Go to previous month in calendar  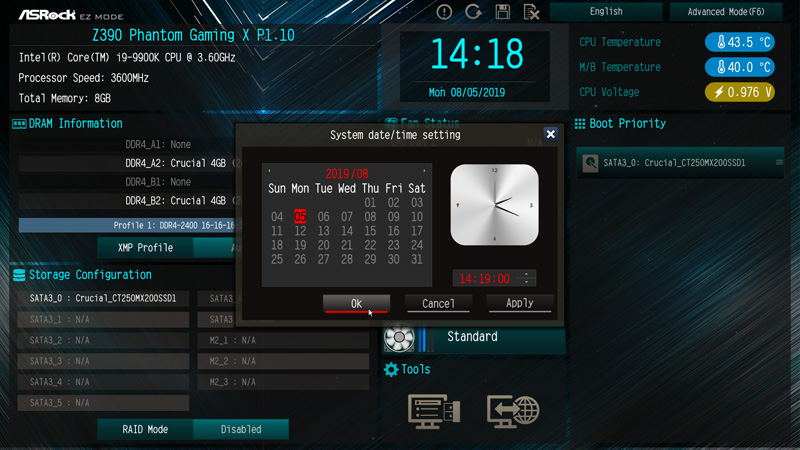click(269, 171)
